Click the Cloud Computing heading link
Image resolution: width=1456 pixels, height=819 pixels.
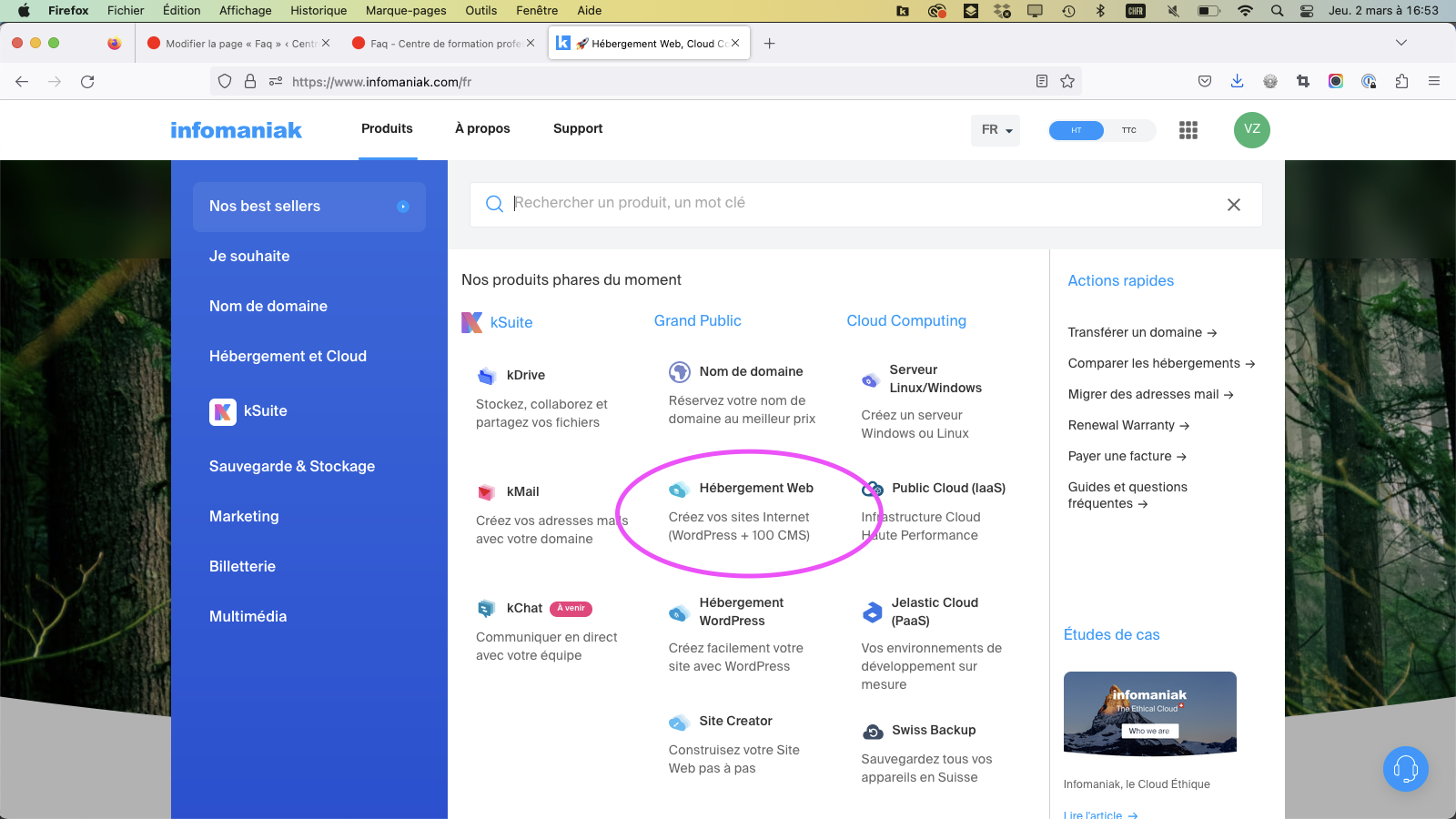coord(906,320)
